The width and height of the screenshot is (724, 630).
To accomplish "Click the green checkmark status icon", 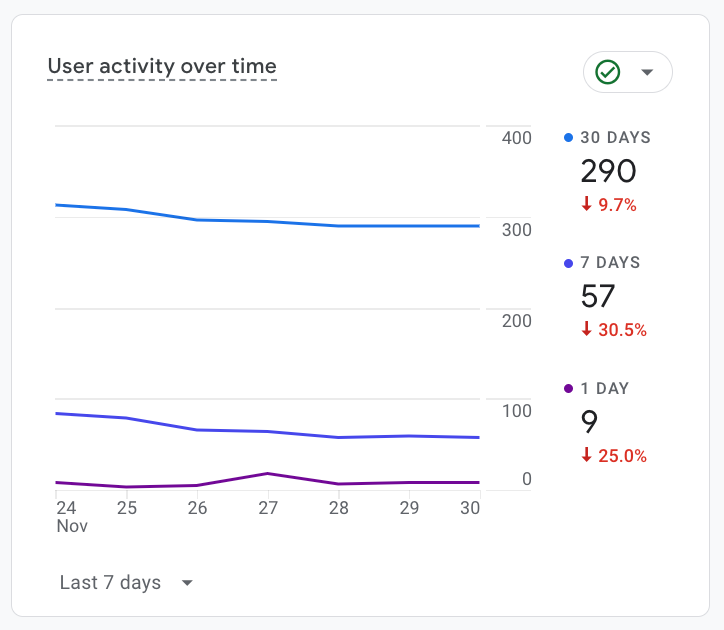I will coord(608,72).
